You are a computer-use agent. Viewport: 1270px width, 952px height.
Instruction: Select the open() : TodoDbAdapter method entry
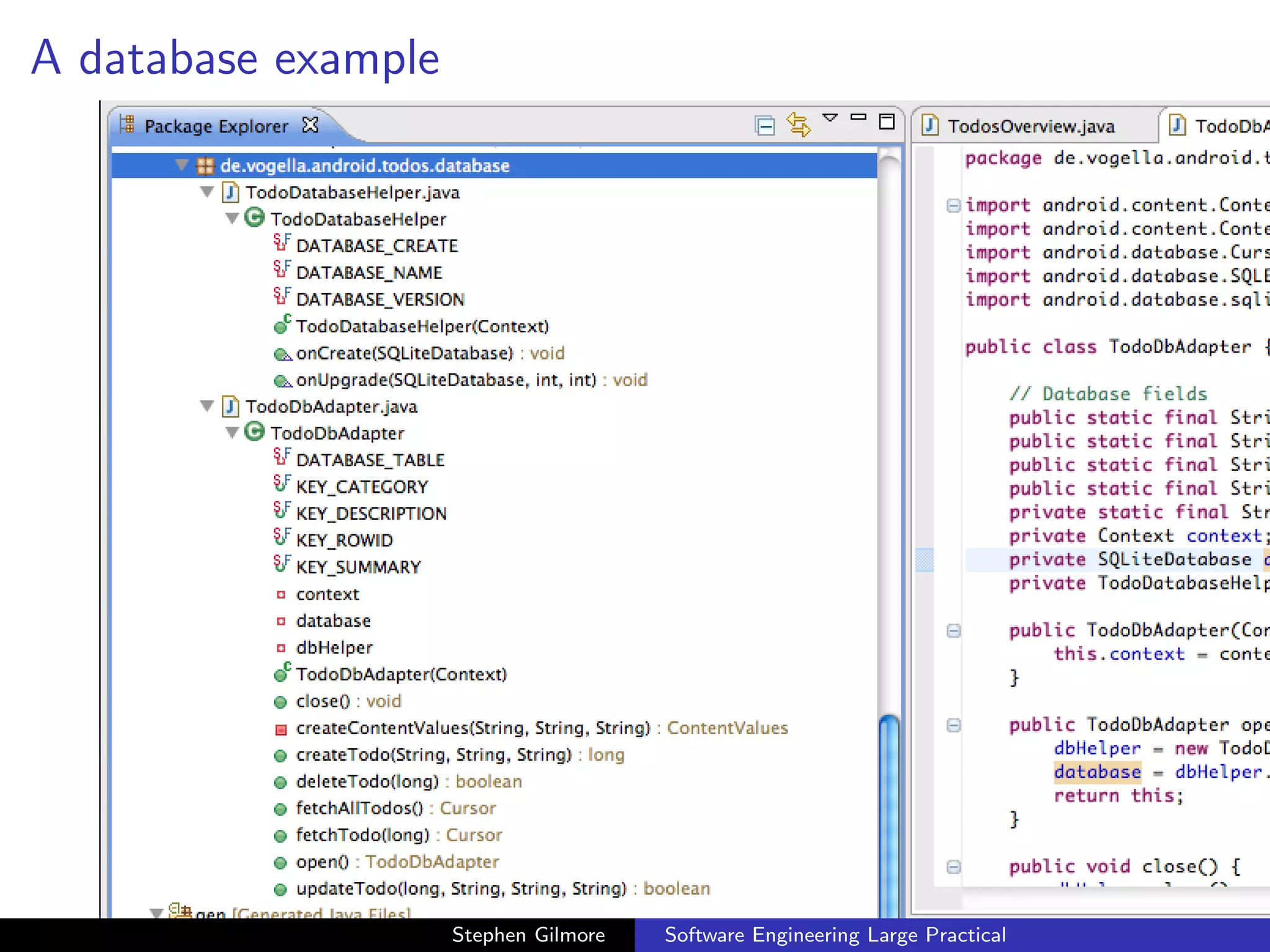pyautogui.click(x=386, y=862)
